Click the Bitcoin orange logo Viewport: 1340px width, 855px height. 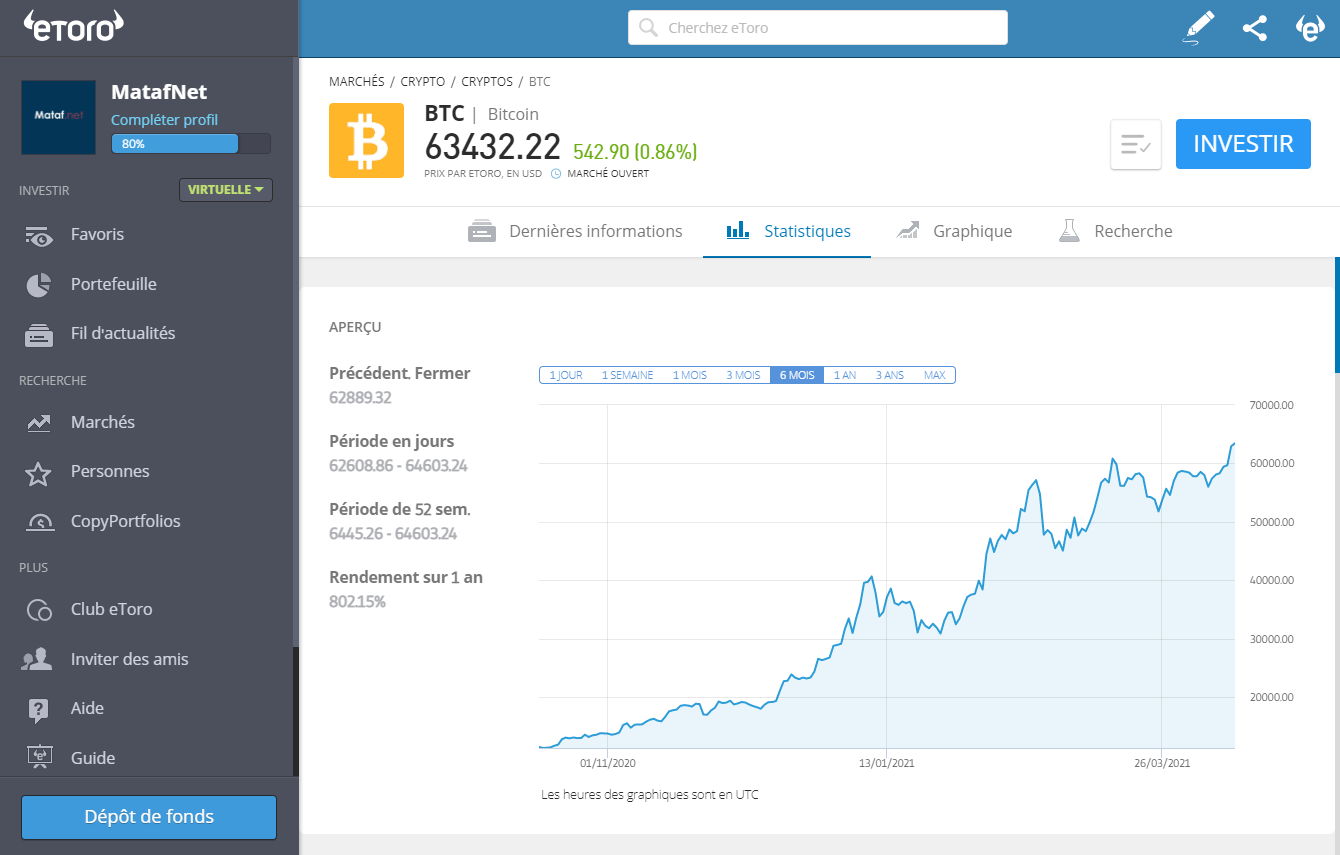click(367, 141)
